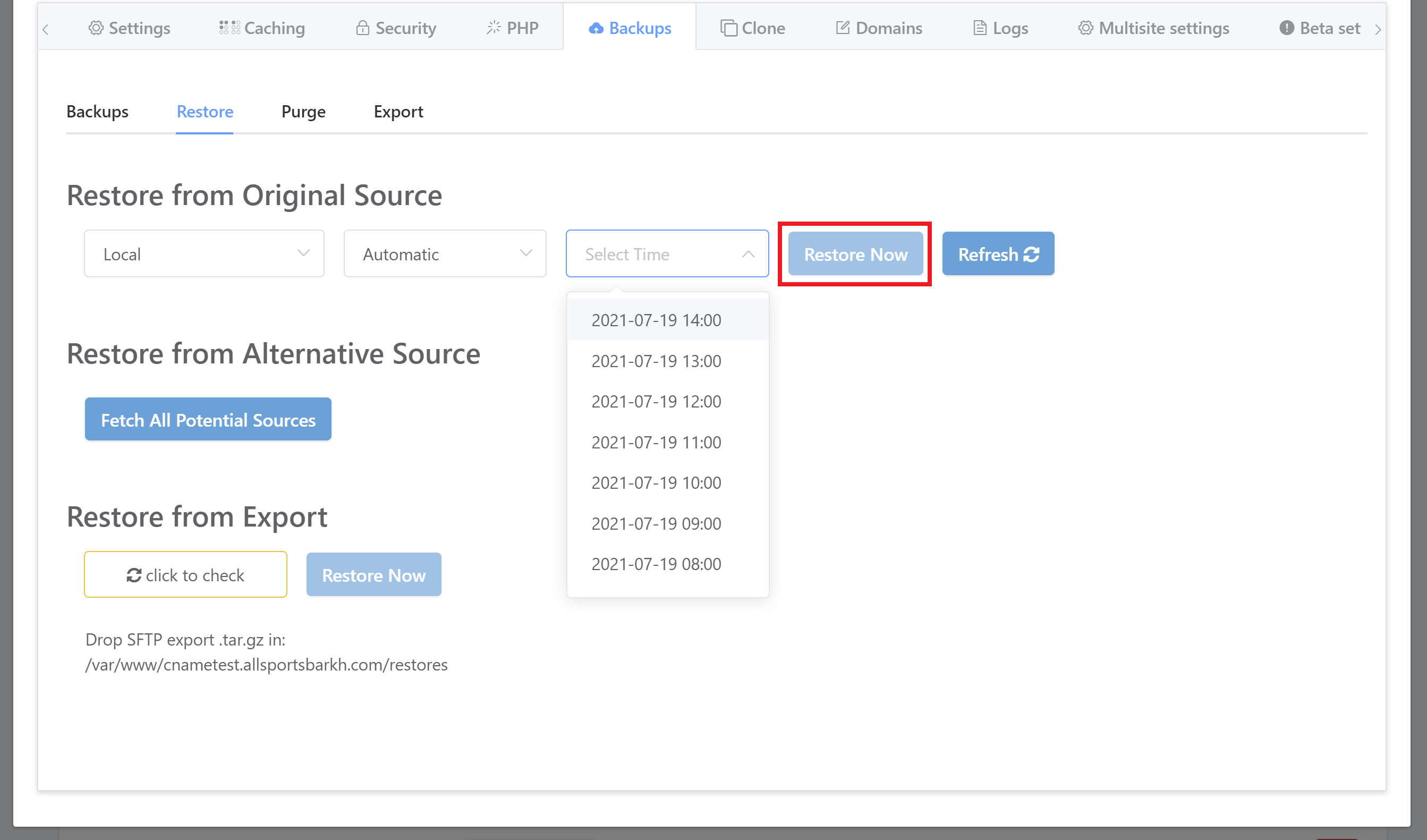Open the Logs tab
This screenshot has height=840, width=1427.
[1000, 28]
